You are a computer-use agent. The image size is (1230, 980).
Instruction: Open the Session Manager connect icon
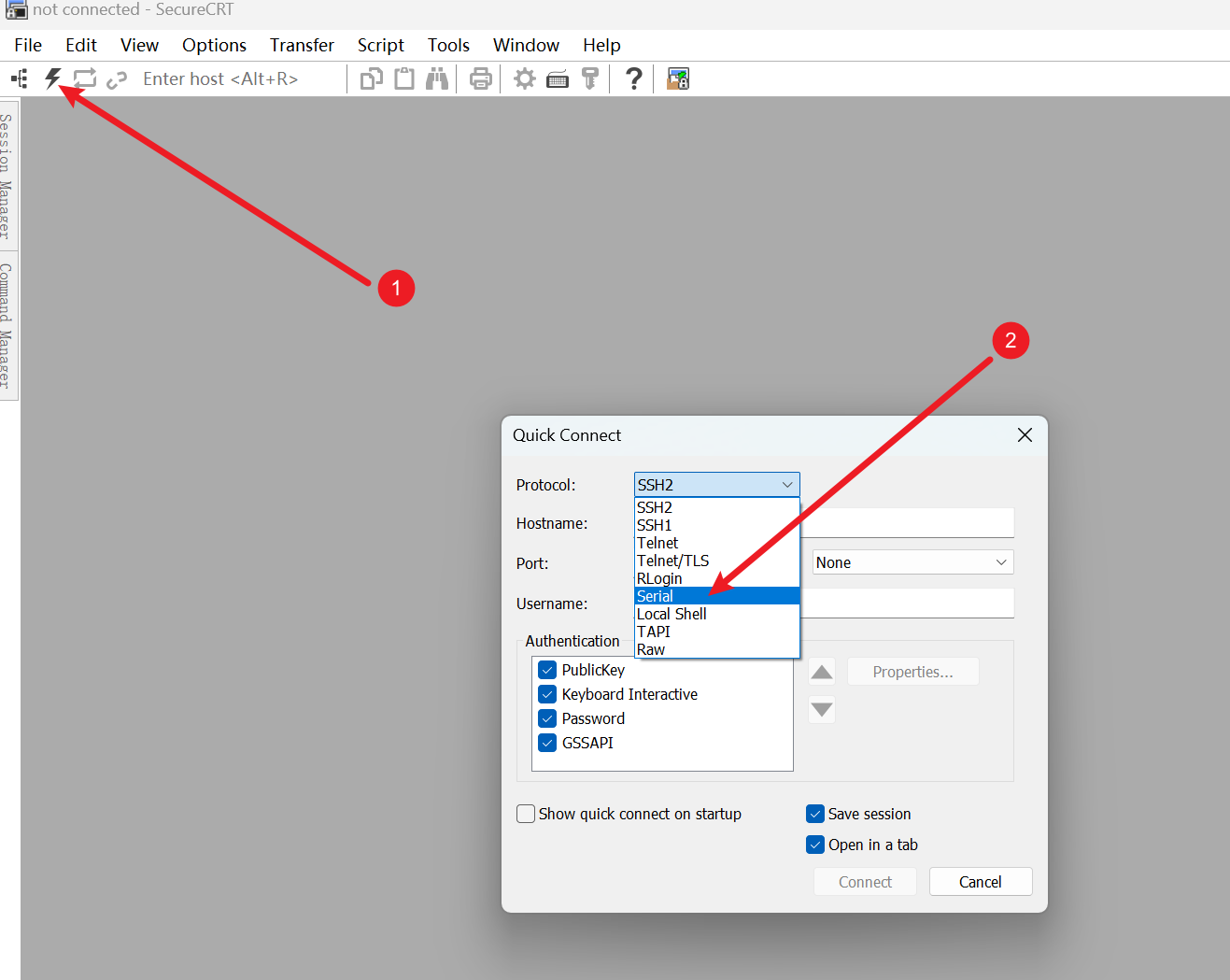pyautogui.click(x=20, y=79)
